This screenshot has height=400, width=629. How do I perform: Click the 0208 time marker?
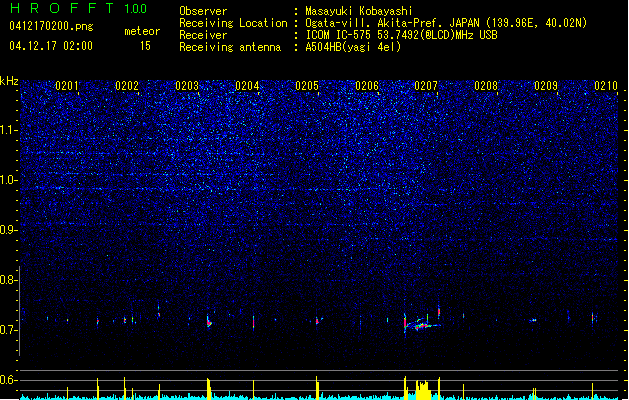pos(486,86)
